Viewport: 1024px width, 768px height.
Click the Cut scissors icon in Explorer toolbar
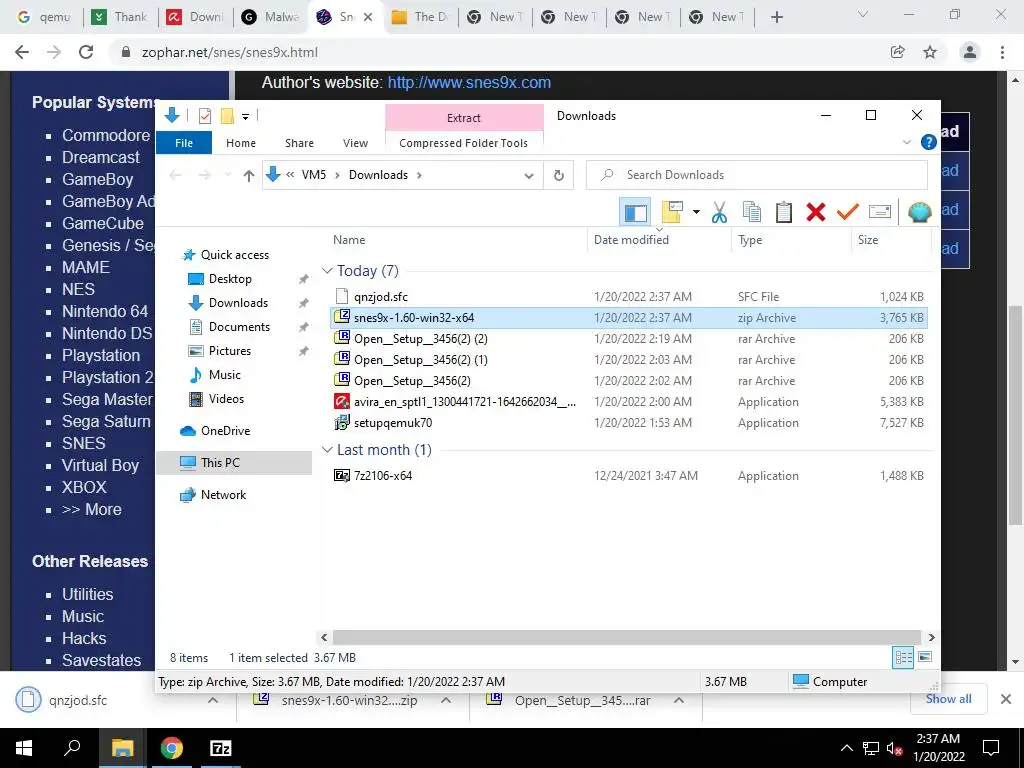coord(719,212)
